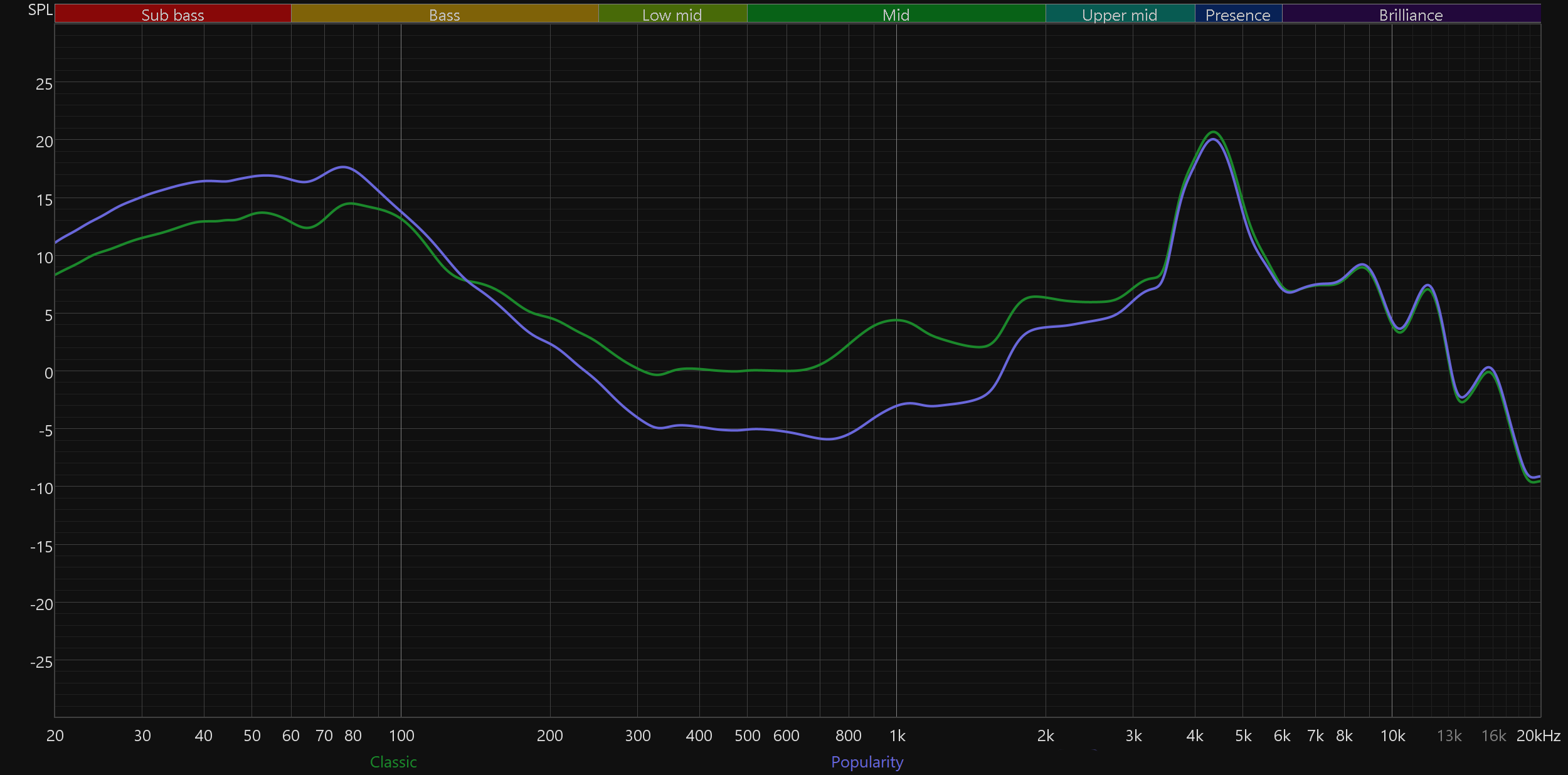Click the Low mid band header
The height and width of the screenshot is (775, 1568).
click(x=672, y=14)
